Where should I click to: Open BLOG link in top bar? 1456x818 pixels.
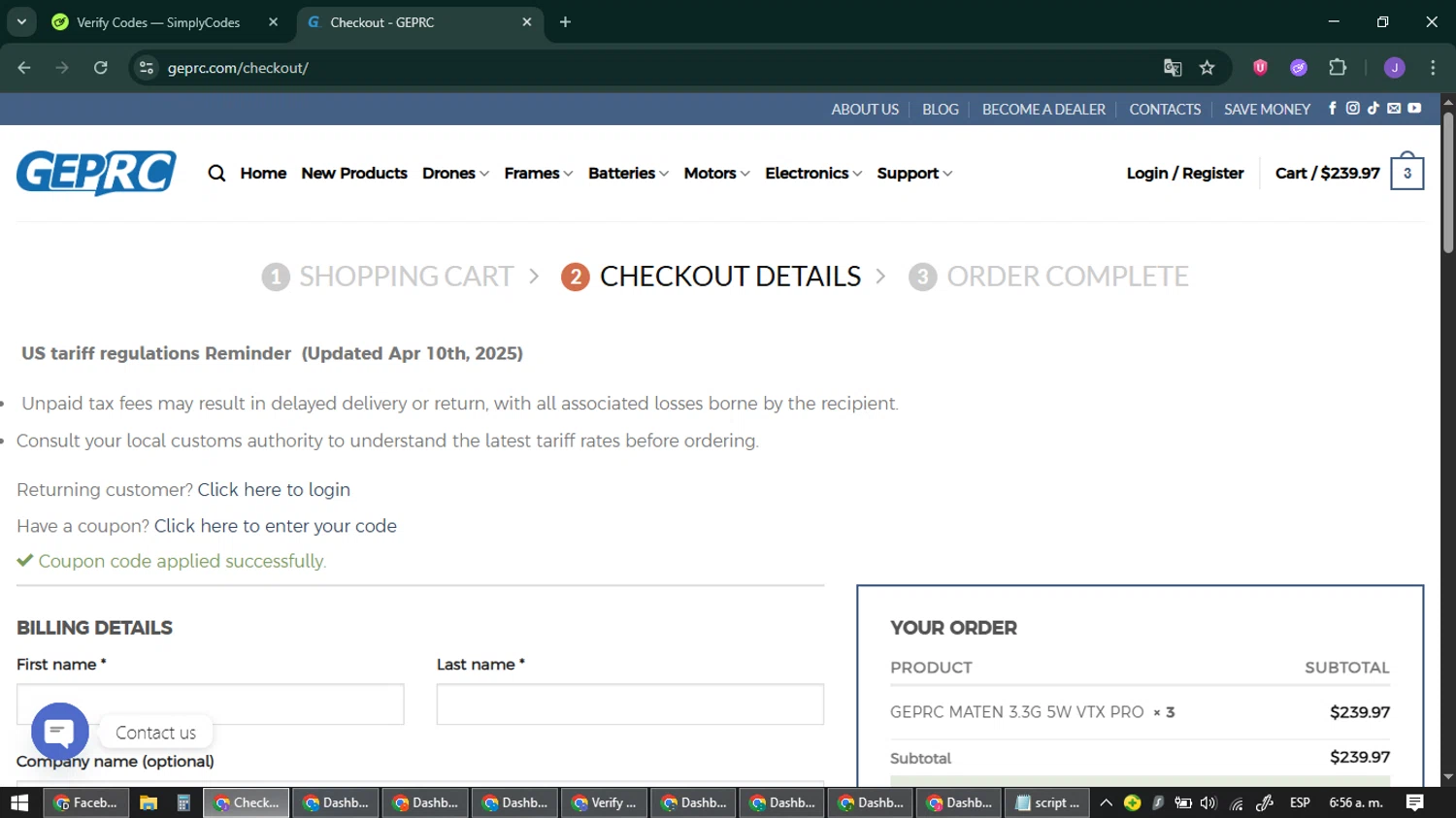pyautogui.click(x=941, y=109)
